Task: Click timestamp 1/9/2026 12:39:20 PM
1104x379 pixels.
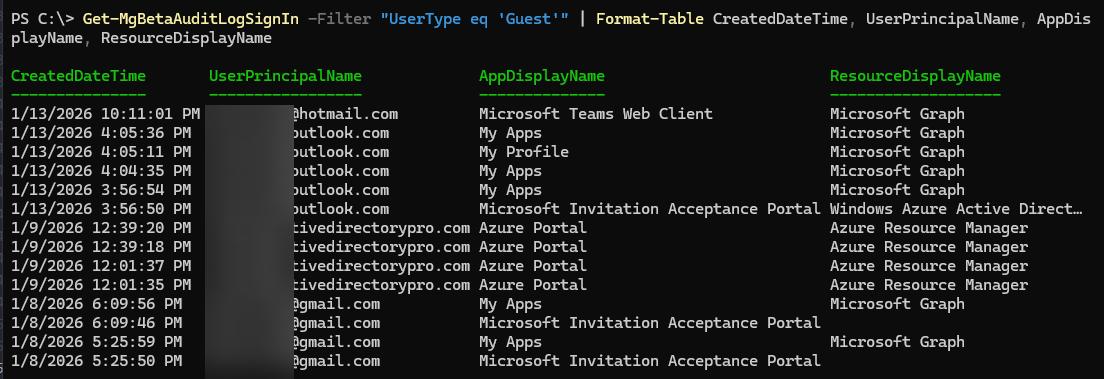Action: click(101, 228)
